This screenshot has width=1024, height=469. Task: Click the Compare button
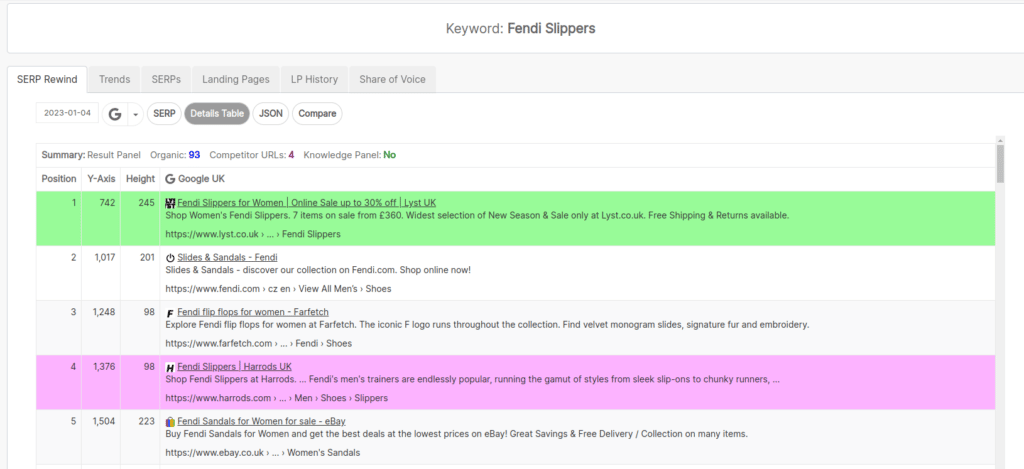coord(317,114)
